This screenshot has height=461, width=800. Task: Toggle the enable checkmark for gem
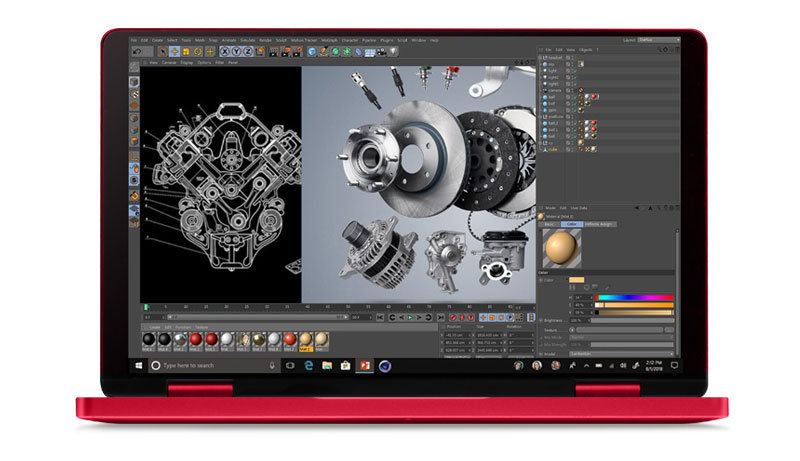pos(574,110)
